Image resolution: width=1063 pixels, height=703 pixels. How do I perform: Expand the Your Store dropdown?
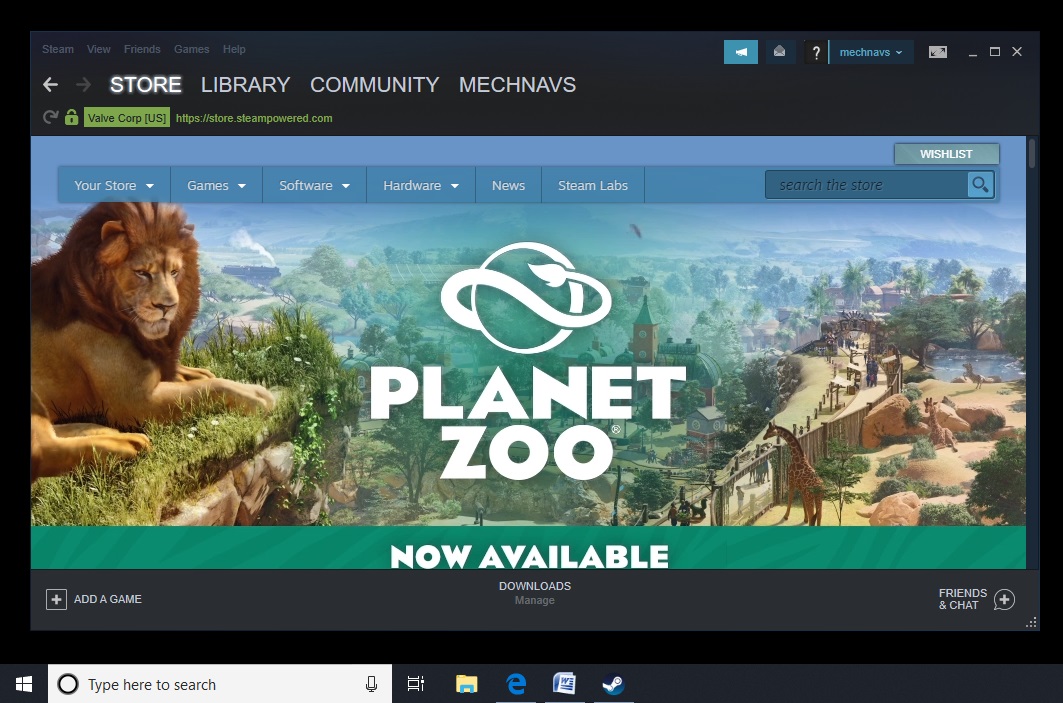tap(114, 185)
